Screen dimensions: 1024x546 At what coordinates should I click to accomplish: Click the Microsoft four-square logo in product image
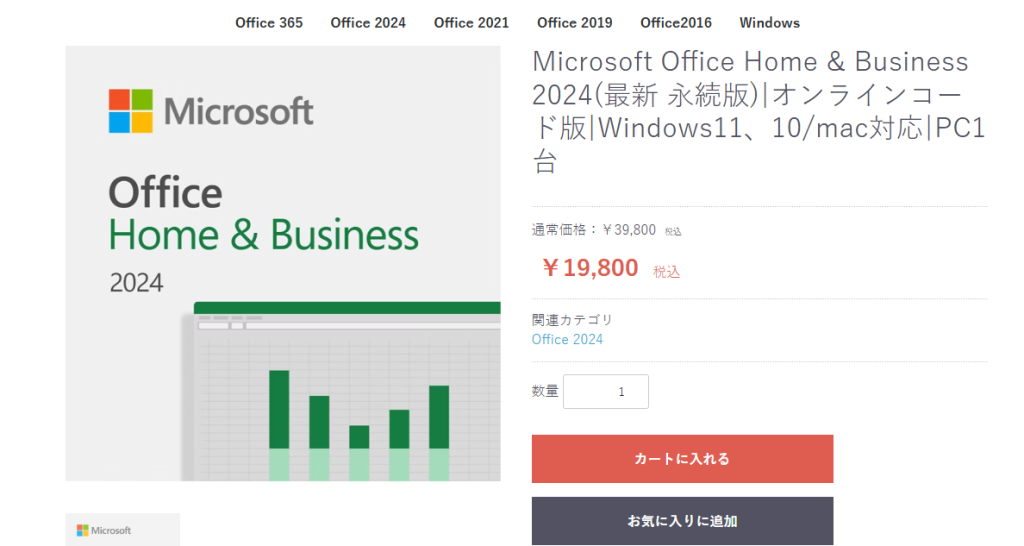[131, 111]
